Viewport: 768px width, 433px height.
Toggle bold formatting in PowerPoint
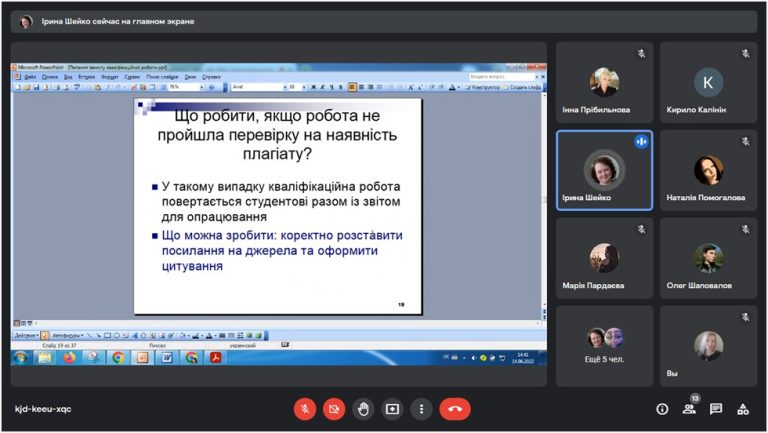(313, 87)
